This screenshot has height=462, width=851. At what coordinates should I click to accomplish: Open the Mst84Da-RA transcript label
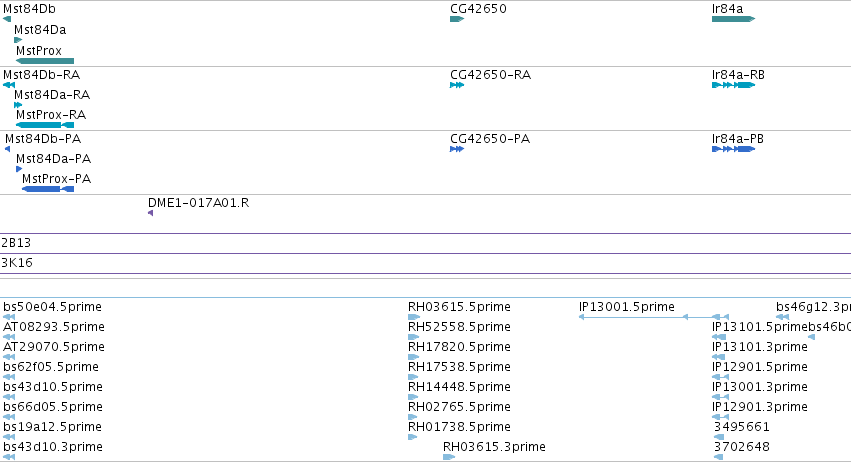click(x=52, y=95)
